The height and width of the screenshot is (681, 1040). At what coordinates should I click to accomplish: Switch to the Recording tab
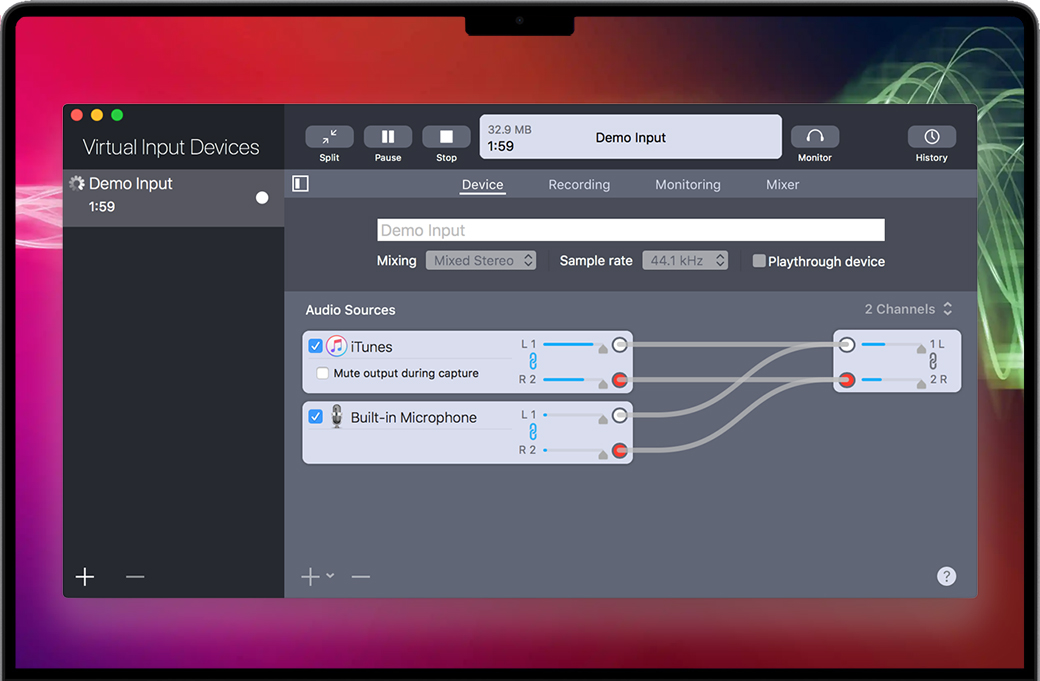click(x=579, y=185)
